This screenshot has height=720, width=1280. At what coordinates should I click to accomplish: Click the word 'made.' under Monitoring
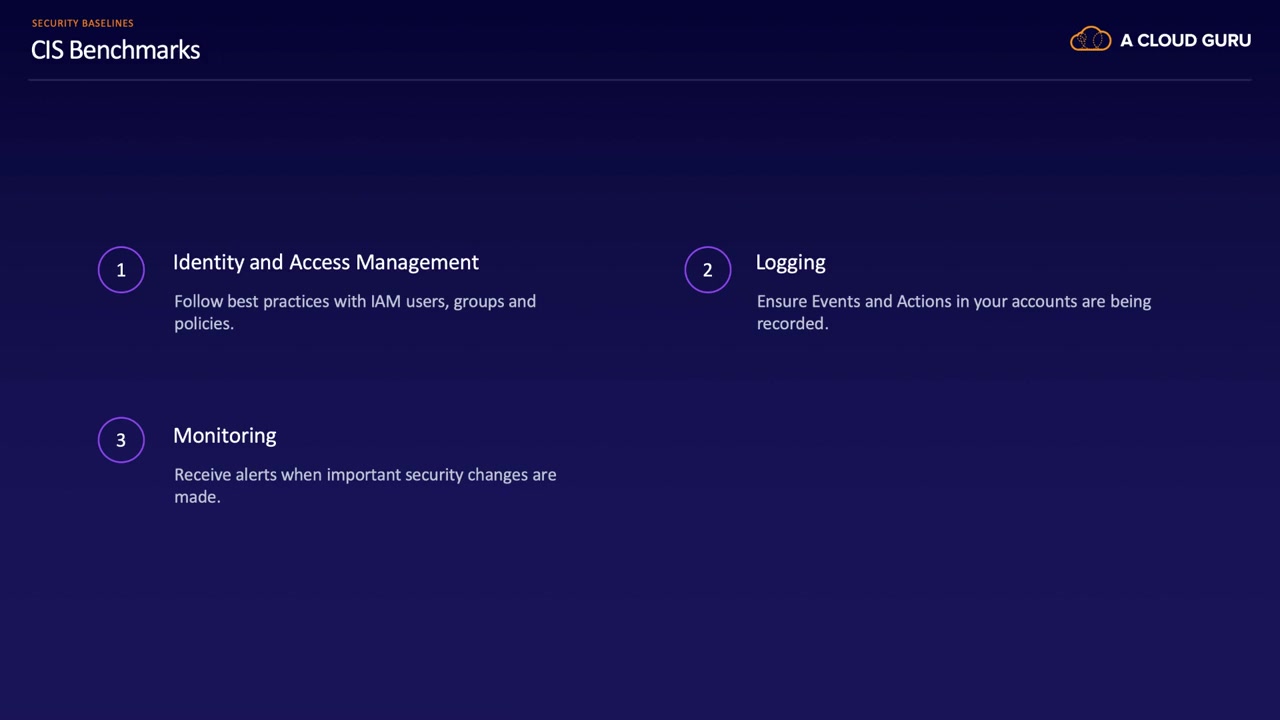pos(196,496)
